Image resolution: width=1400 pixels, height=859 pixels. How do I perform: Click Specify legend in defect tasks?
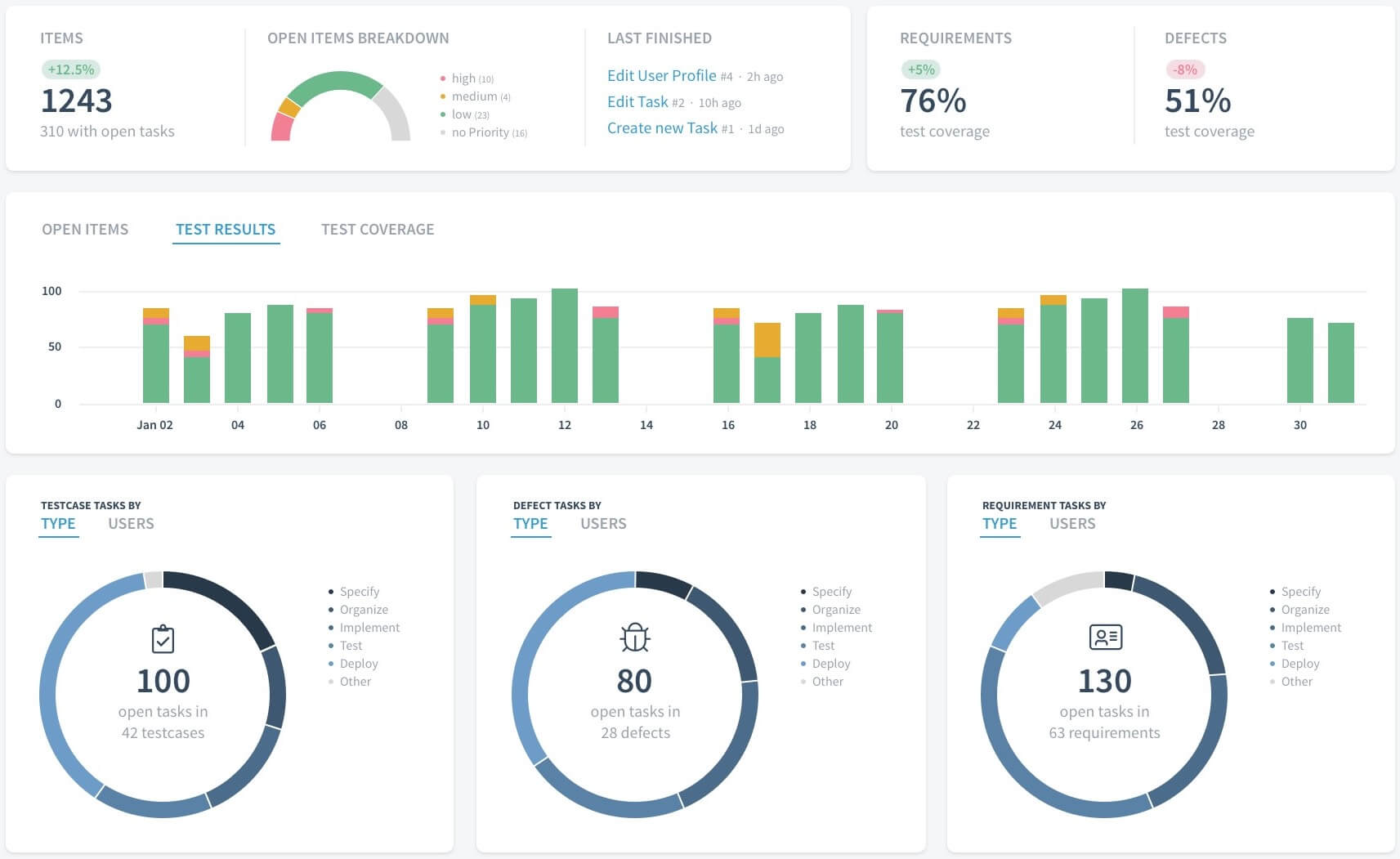(x=826, y=592)
